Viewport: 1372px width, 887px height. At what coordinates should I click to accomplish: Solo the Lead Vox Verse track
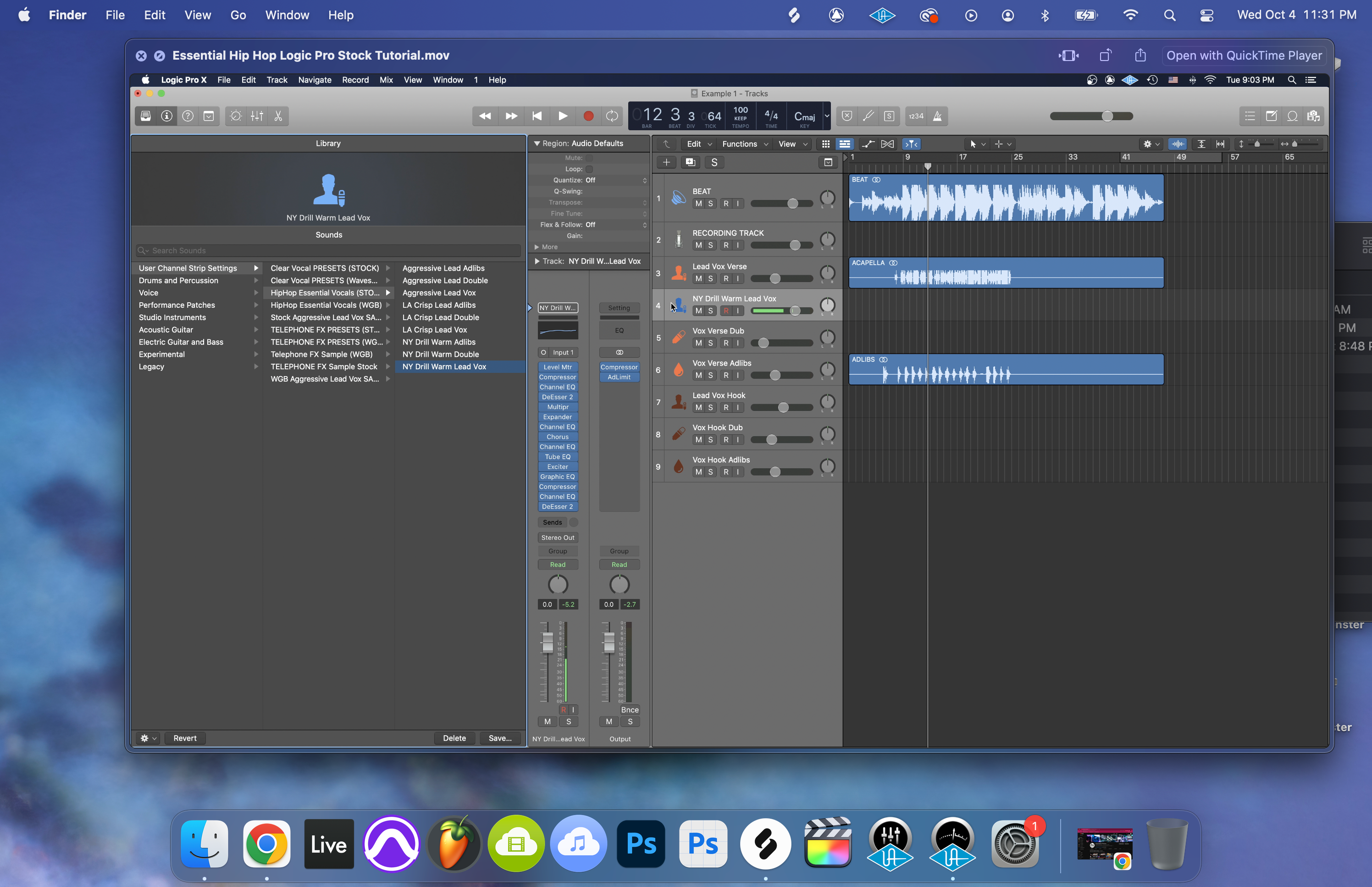coord(710,279)
